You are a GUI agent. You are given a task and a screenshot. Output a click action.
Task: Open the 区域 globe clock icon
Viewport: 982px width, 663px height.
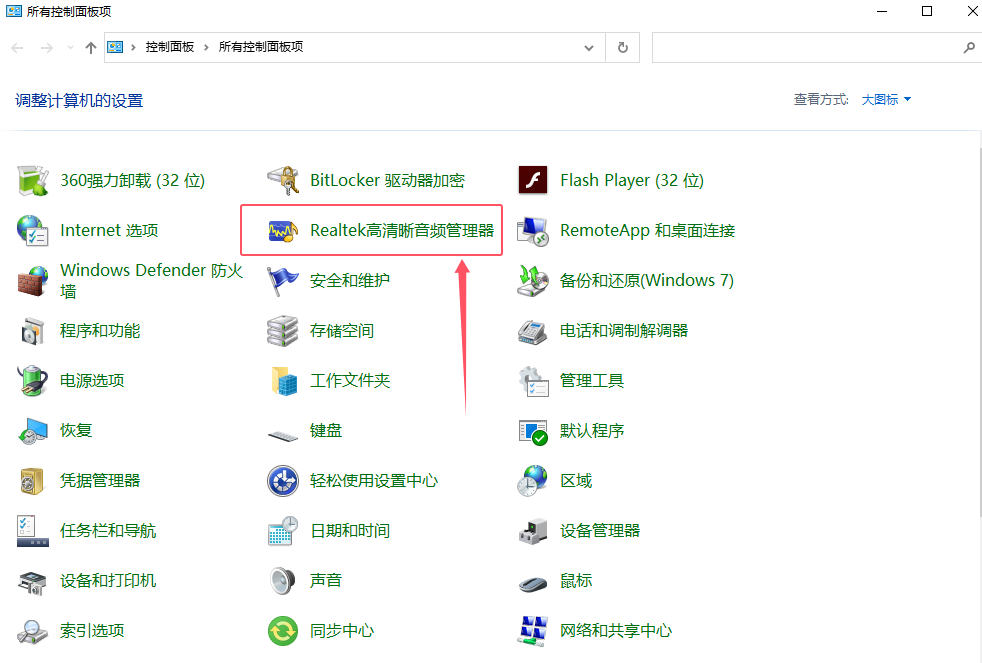[533, 481]
